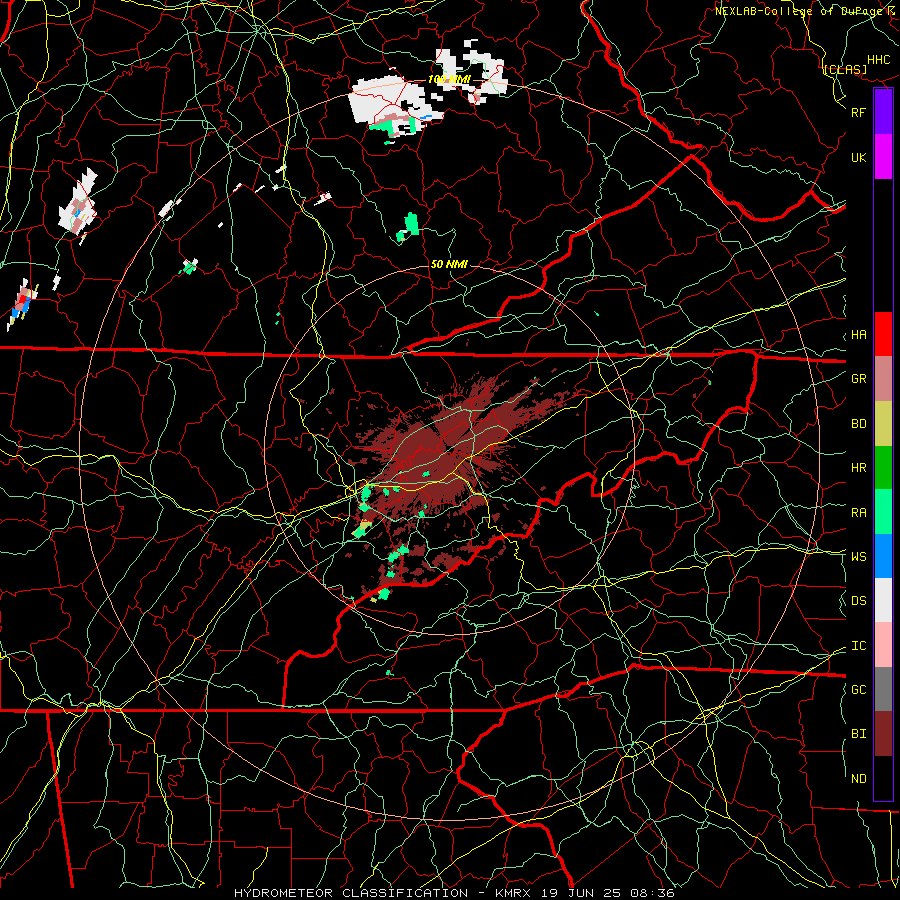900x900 pixels.
Task: Click the RF legend label
Action: [859, 112]
